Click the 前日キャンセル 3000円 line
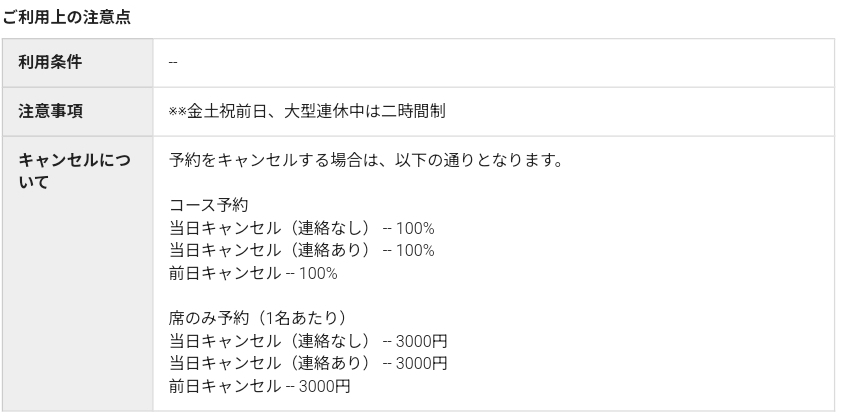 [x=259, y=386]
